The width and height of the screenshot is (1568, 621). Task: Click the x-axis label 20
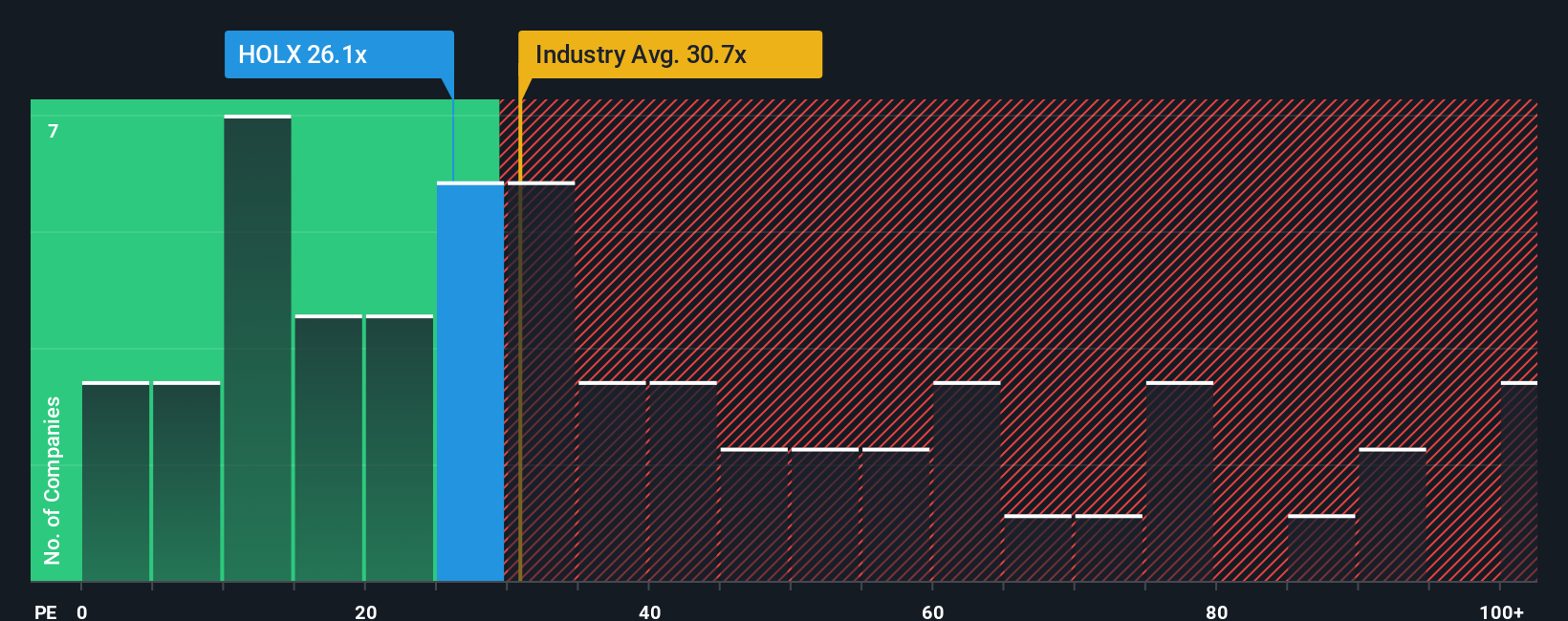pos(365,611)
